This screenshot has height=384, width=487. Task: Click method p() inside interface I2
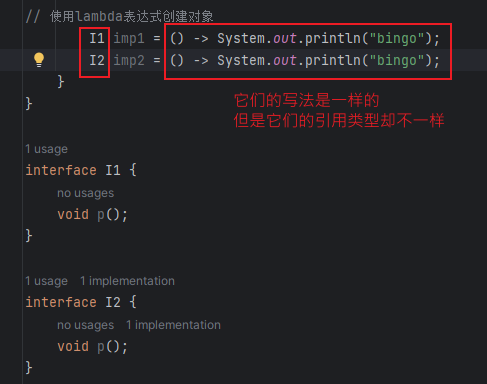coord(108,346)
